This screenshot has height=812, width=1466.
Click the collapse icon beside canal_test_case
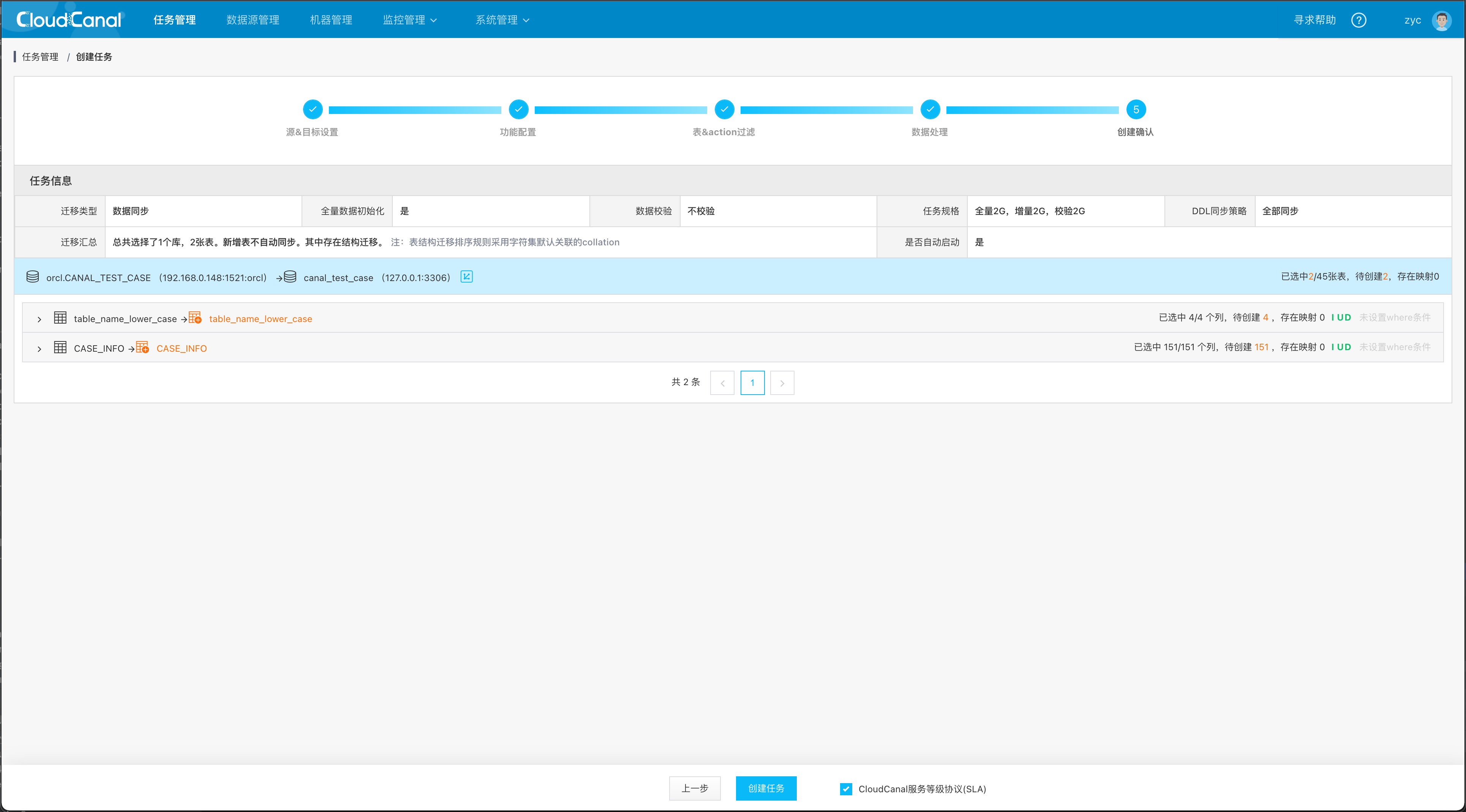pos(466,277)
